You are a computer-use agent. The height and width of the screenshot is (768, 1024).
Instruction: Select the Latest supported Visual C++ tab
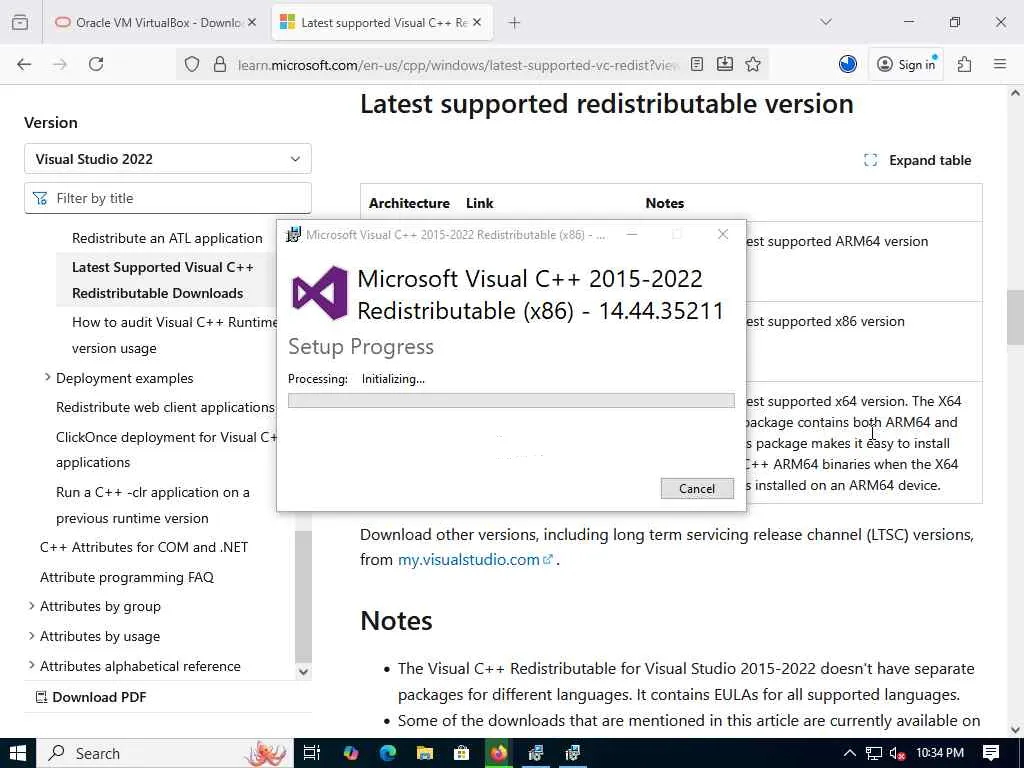click(x=382, y=23)
